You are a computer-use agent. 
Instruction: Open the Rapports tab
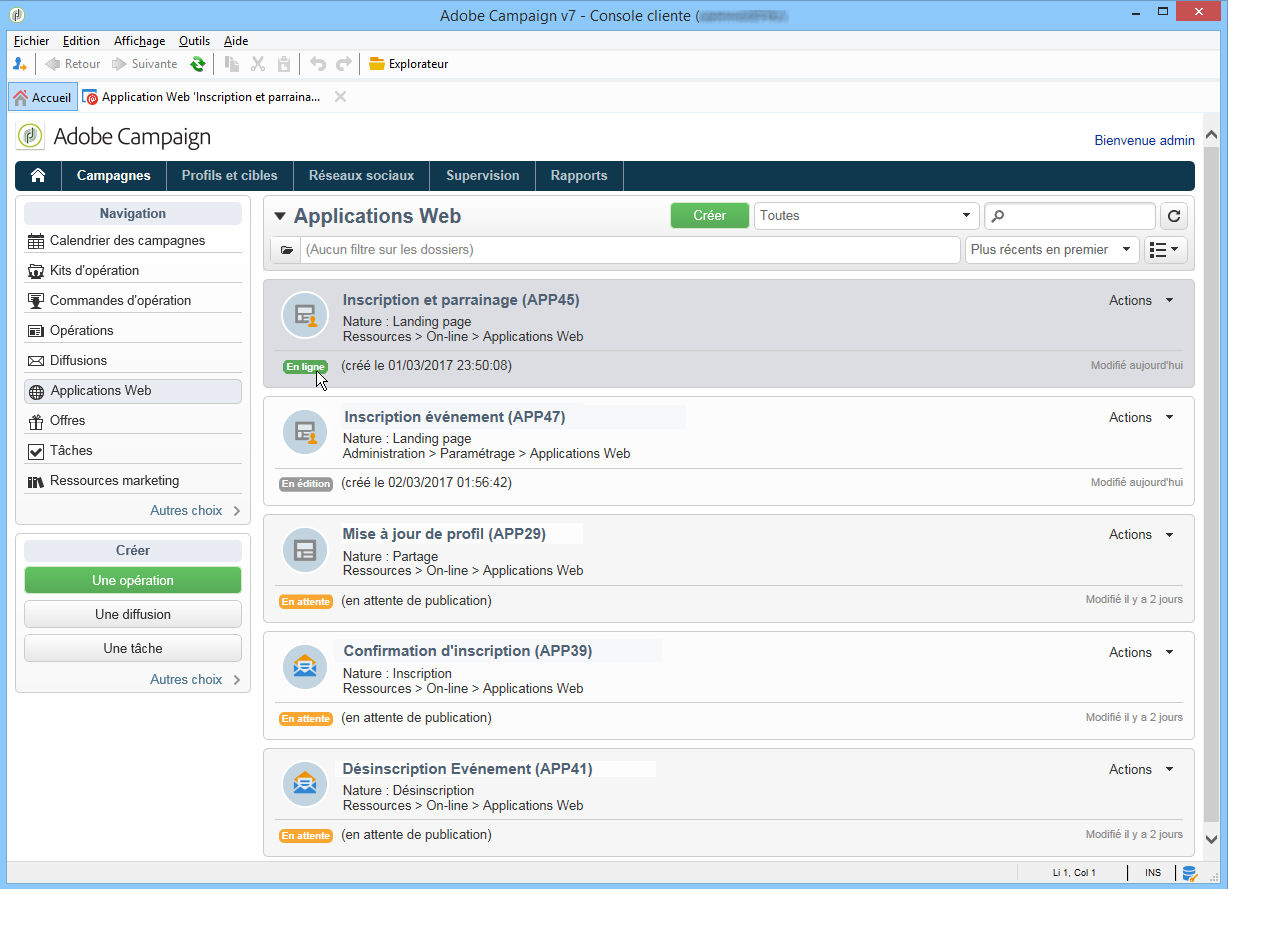579,175
